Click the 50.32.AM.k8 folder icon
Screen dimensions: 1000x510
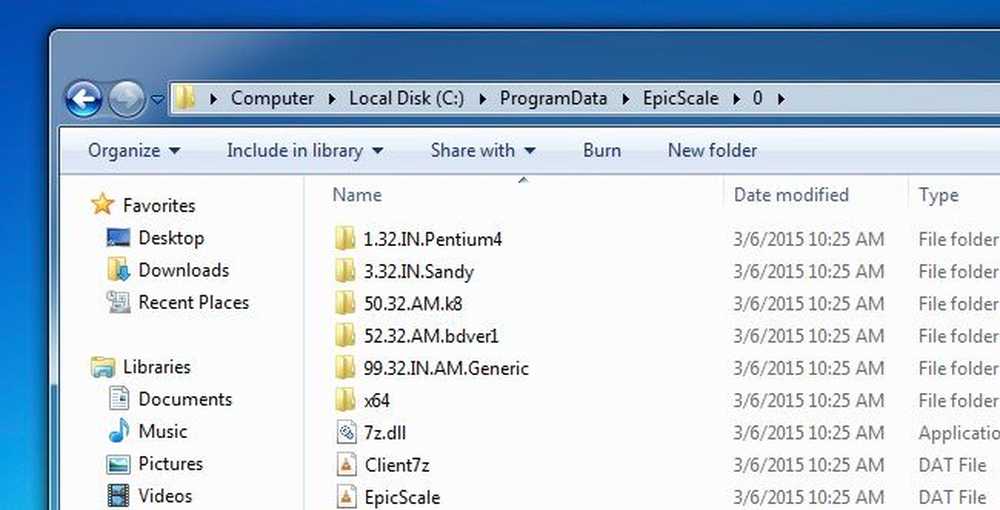point(345,303)
